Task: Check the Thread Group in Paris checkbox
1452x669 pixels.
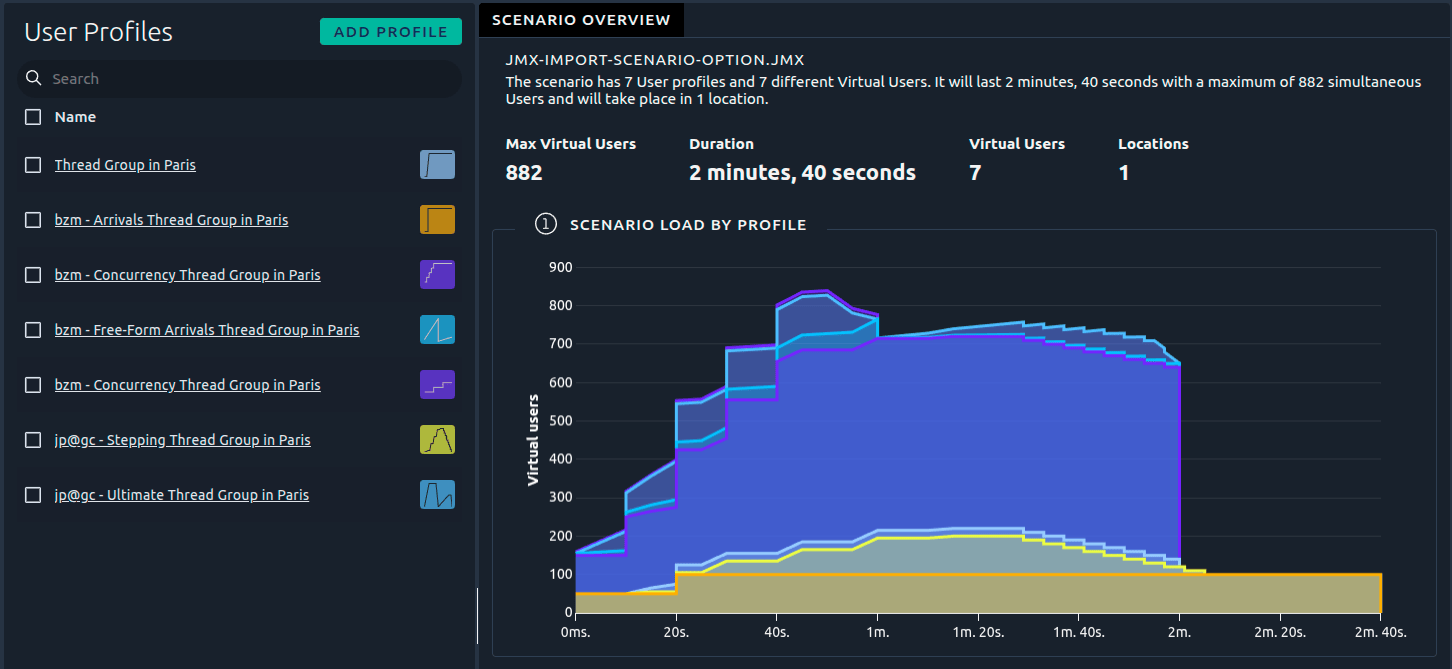Action: 32,164
